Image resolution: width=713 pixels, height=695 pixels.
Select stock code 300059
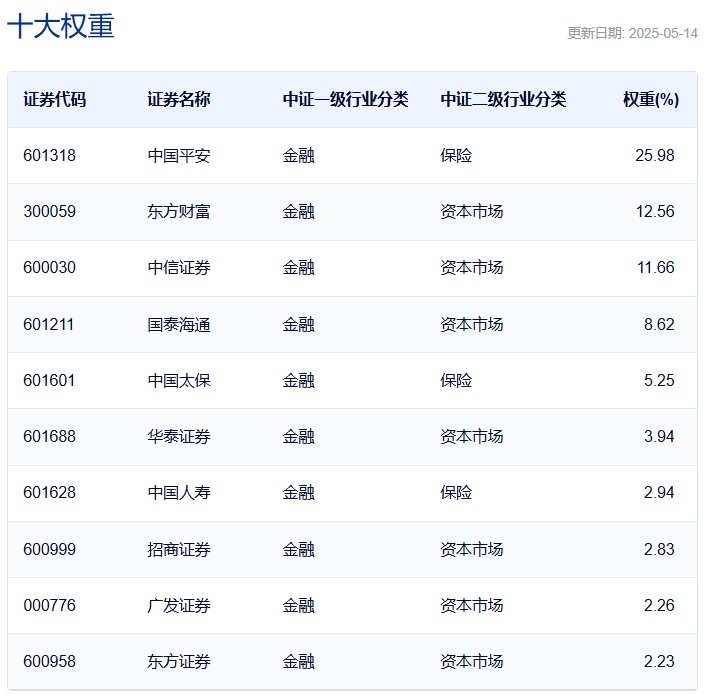(50, 212)
